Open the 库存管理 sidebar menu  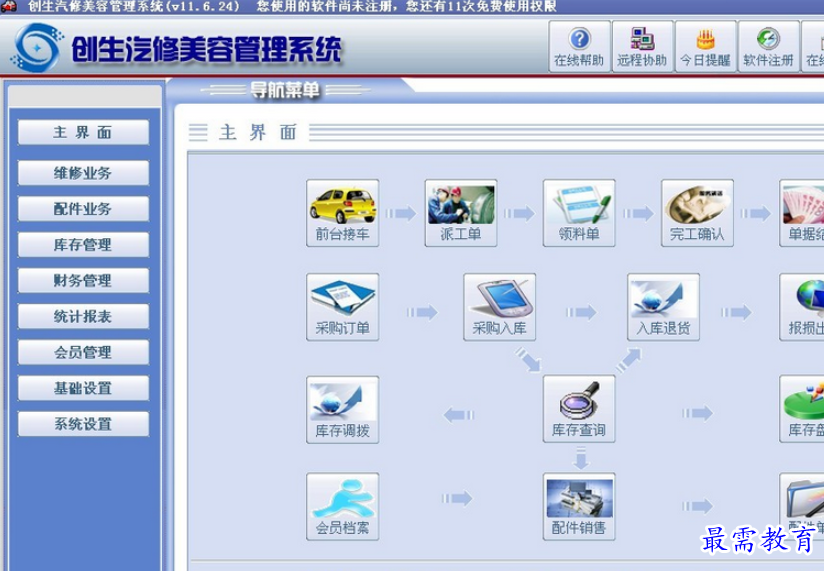[83, 244]
